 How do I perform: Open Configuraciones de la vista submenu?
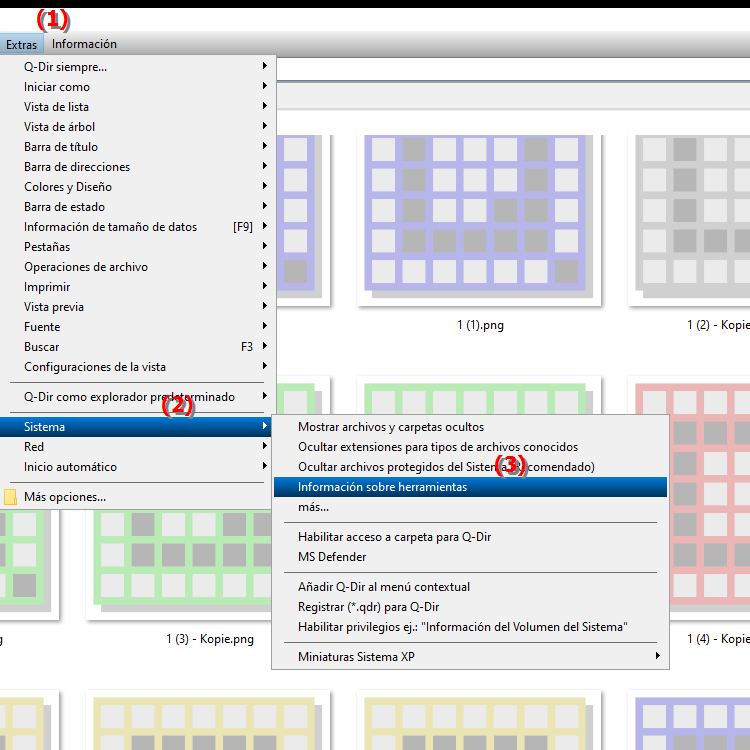pos(138,367)
